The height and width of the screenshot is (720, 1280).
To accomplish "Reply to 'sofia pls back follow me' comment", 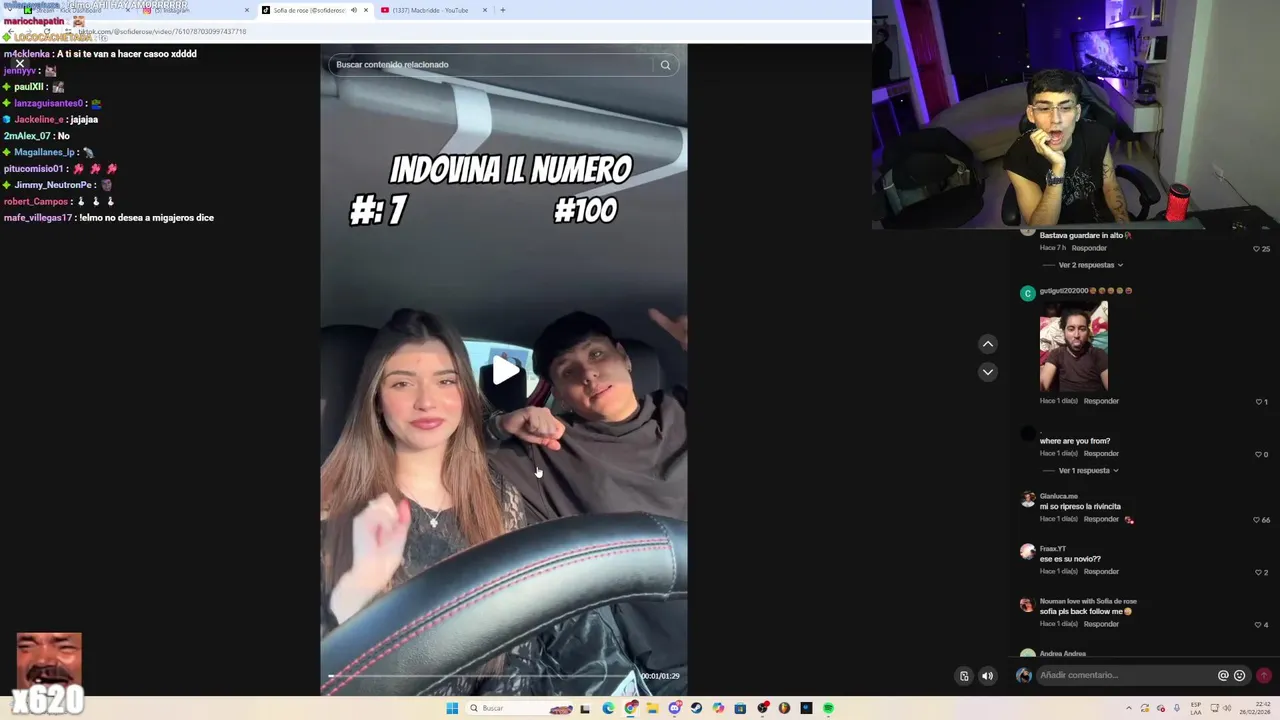I will (x=1101, y=624).
